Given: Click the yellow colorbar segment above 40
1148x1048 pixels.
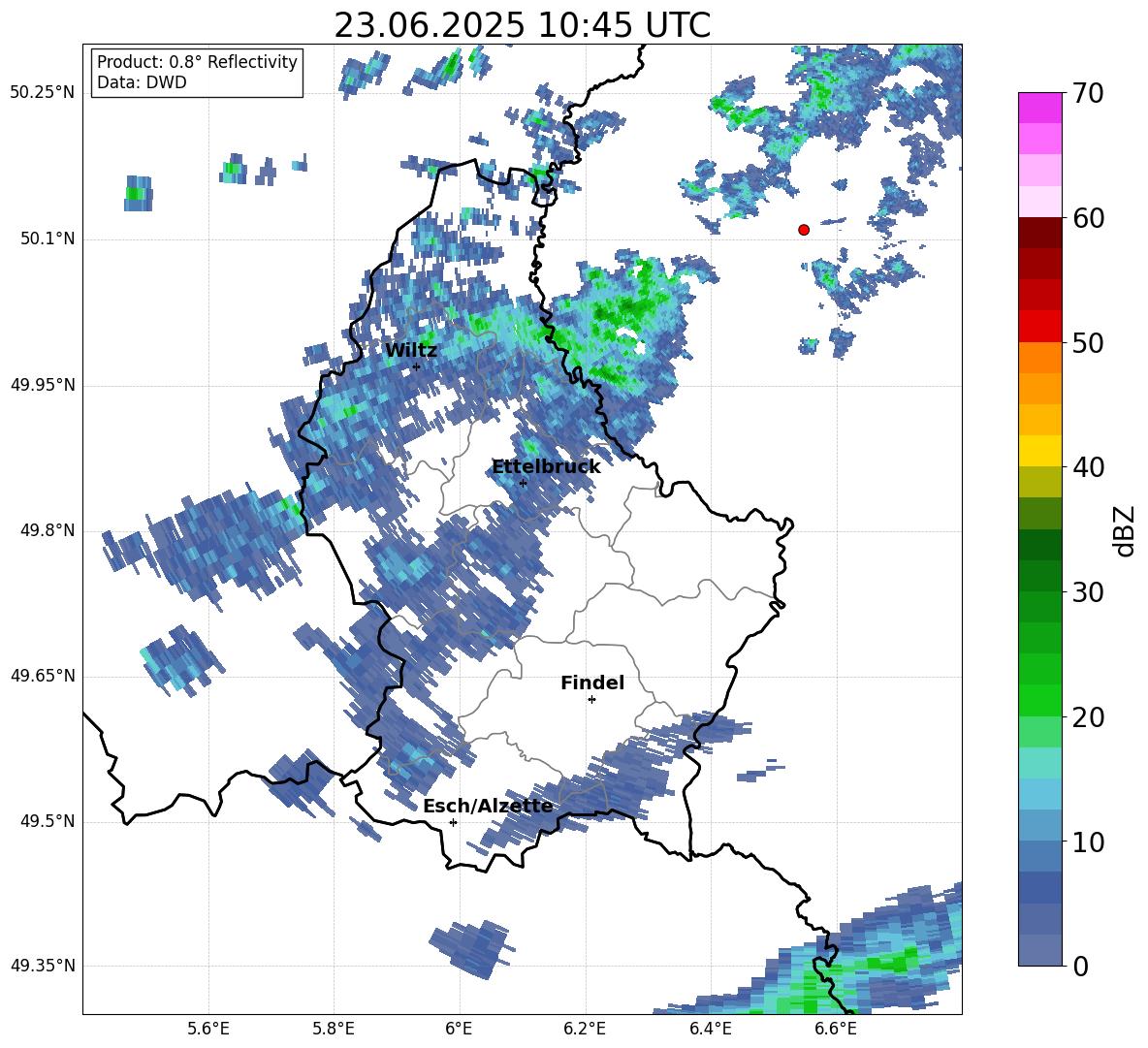Looking at the screenshot, I should pyautogui.click(x=1039, y=451).
